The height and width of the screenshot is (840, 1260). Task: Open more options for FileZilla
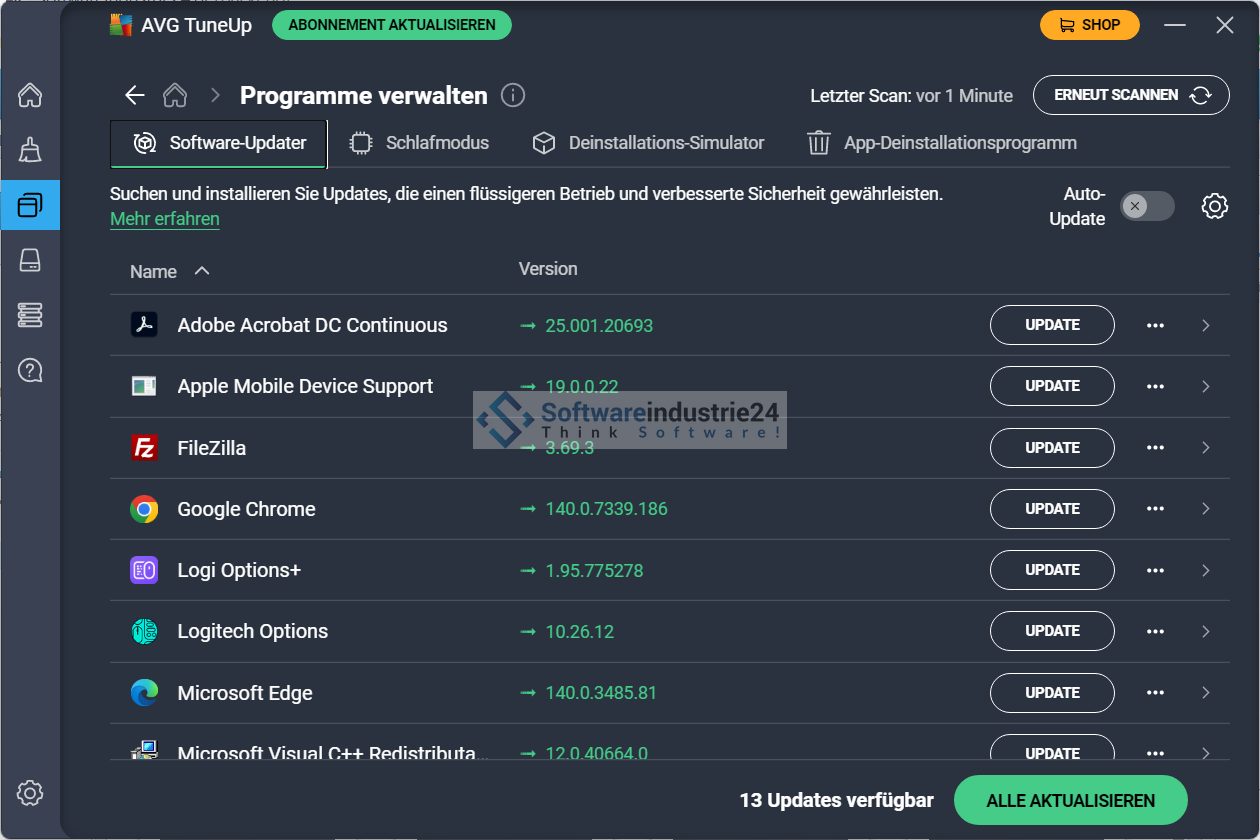click(x=1155, y=448)
